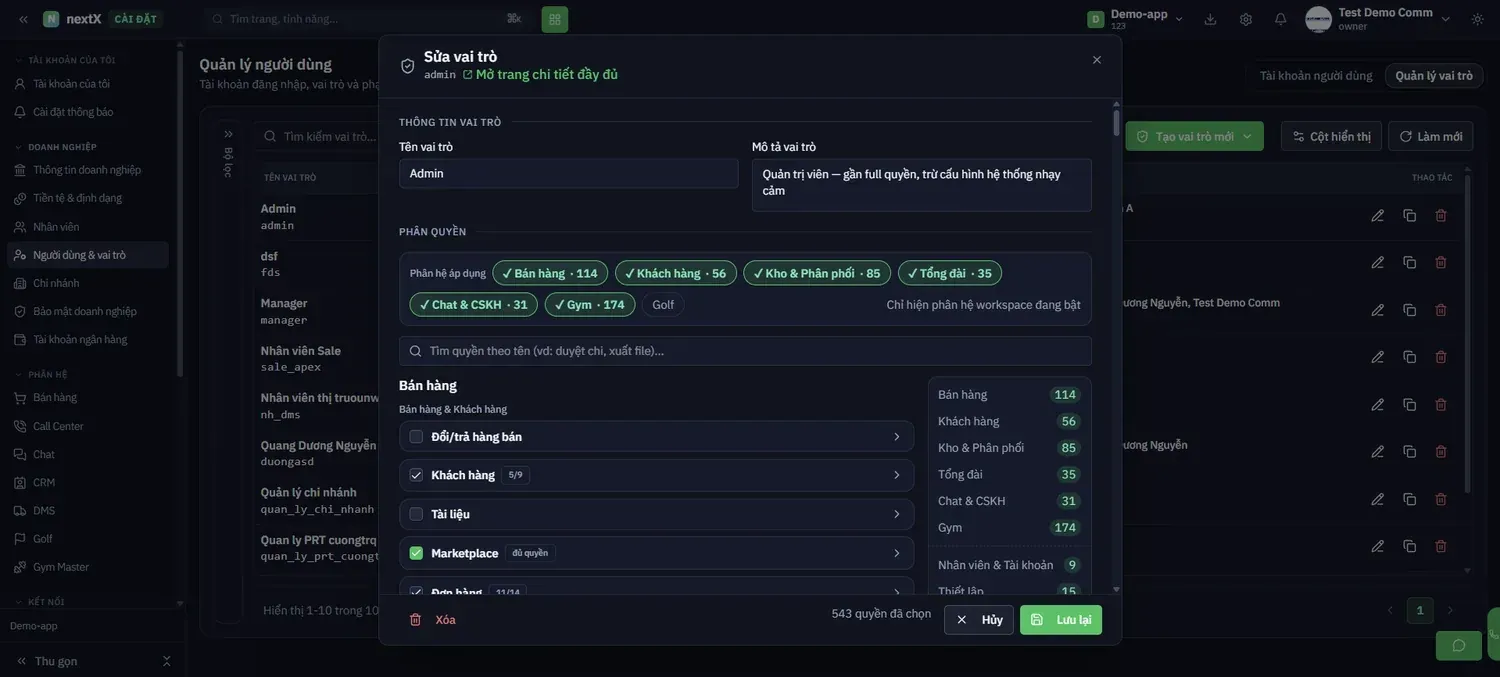Click the dialog's vertical scrollbar
This screenshot has width=1500, height=677.
pyautogui.click(x=1116, y=123)
